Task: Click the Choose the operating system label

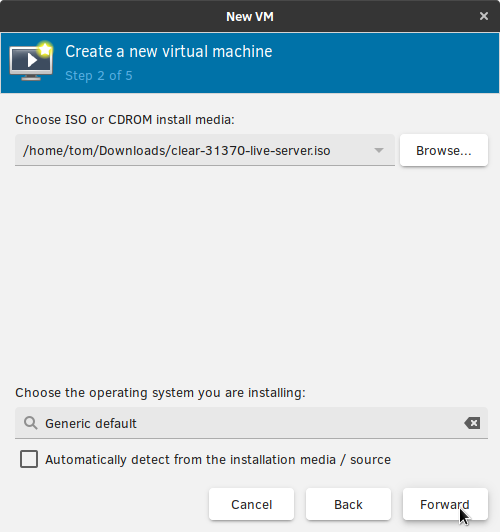Action: point(160,393)
